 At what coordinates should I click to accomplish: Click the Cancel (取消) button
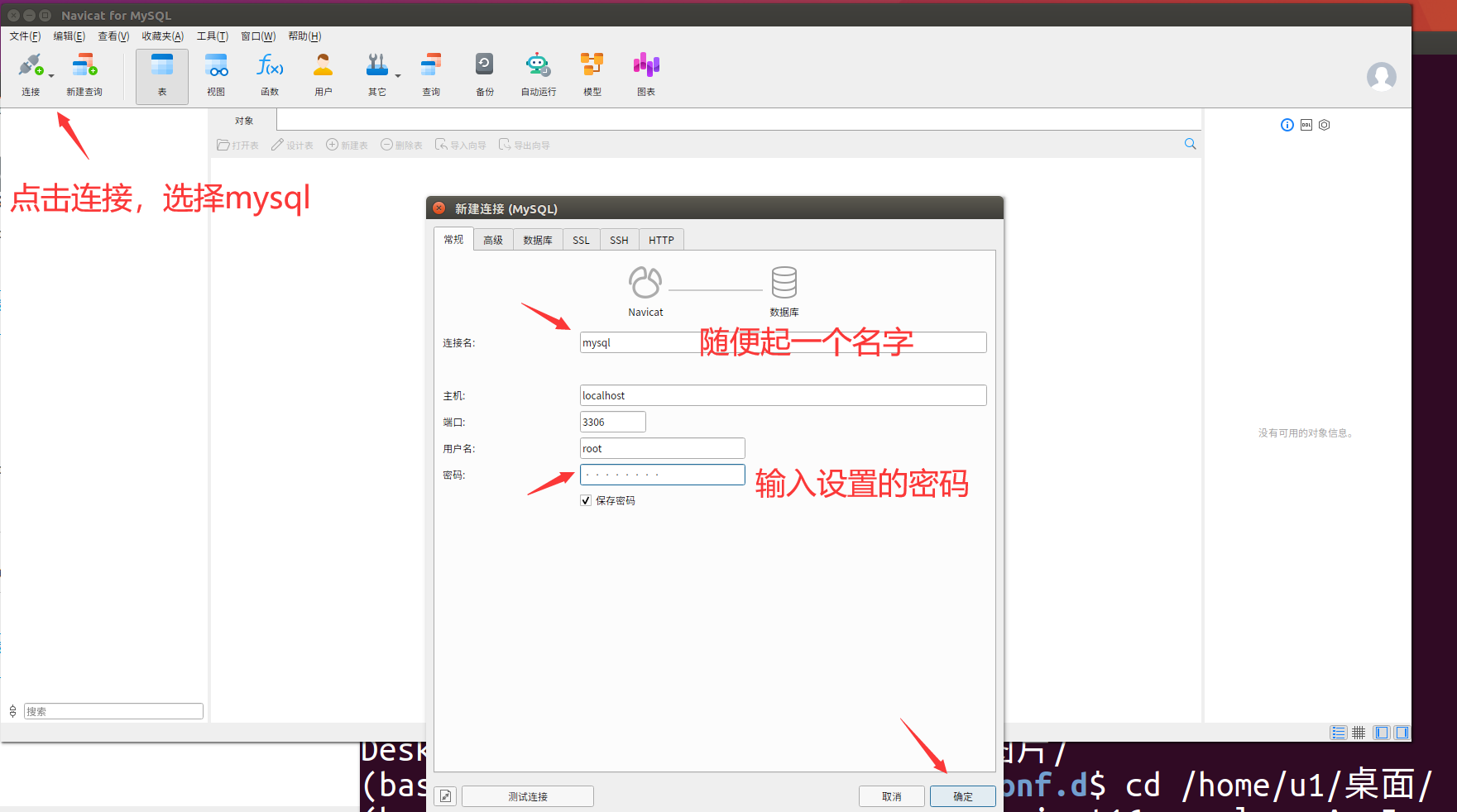click(892, 796)
